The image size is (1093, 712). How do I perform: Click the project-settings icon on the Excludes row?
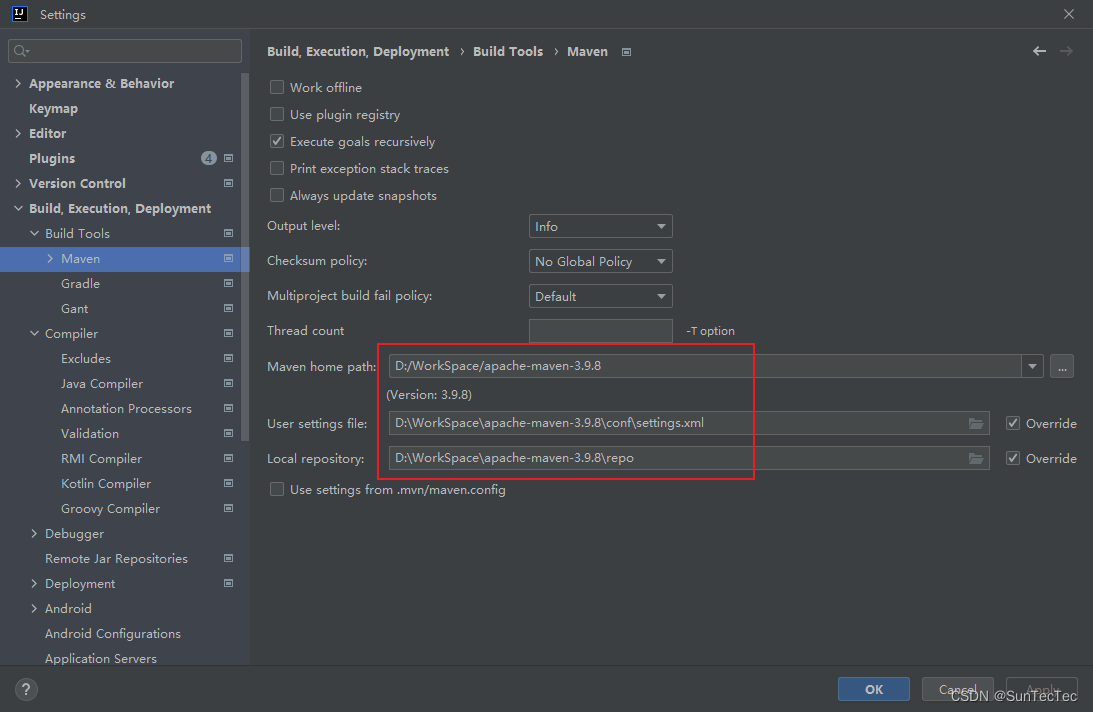tap(228, 358)
